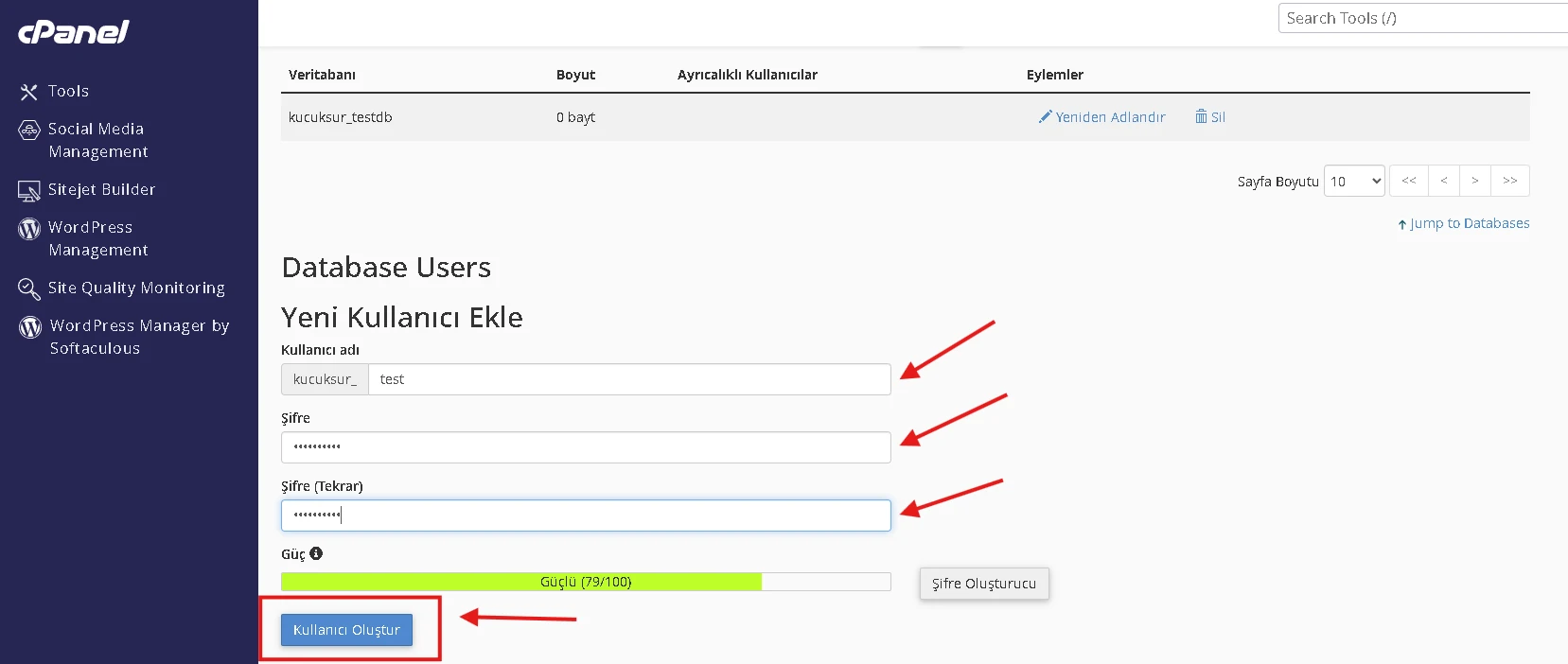The height and width of the screenshot is (664, 1568).
Task: Click the Social Media Management icon
Action: [29, 130]
